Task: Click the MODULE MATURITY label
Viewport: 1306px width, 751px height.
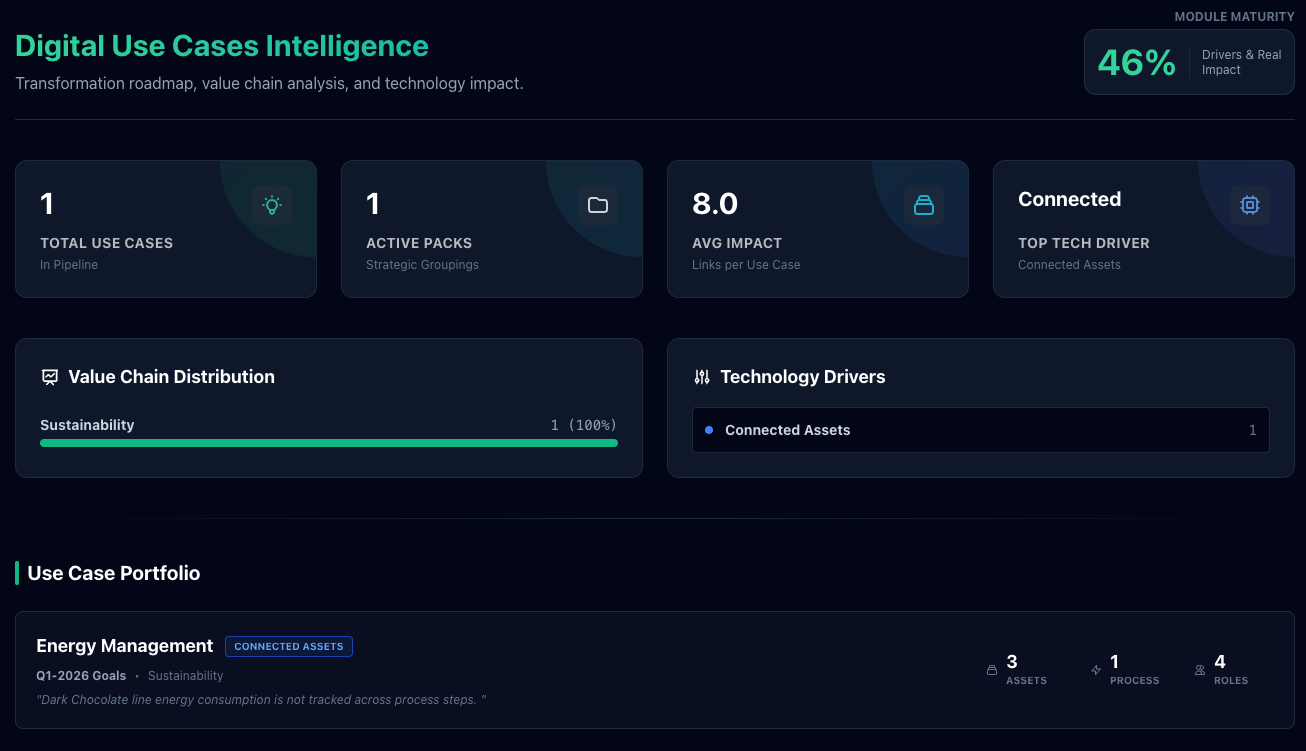Action: pos(1234,17)
